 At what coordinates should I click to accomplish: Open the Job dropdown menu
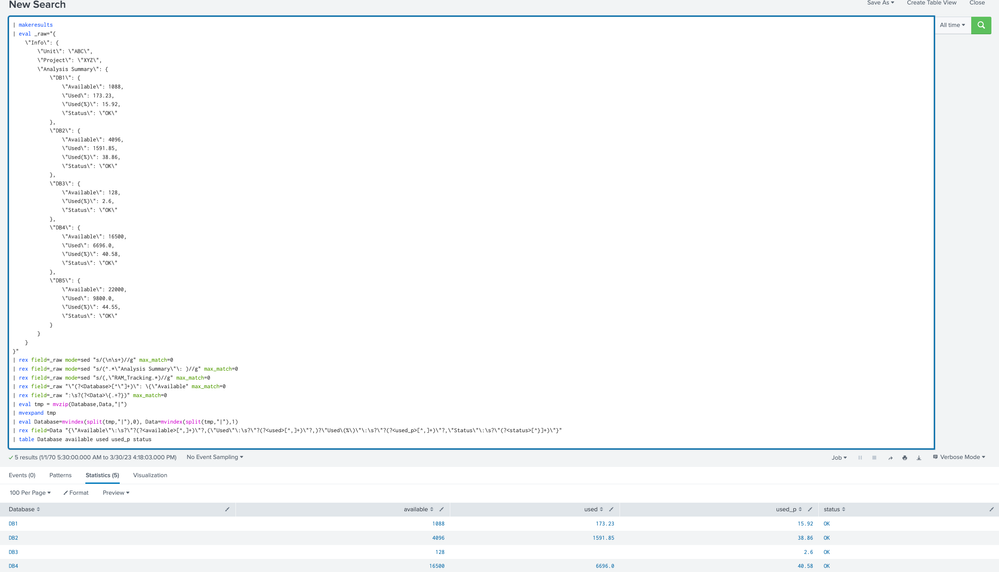[839, 458]
